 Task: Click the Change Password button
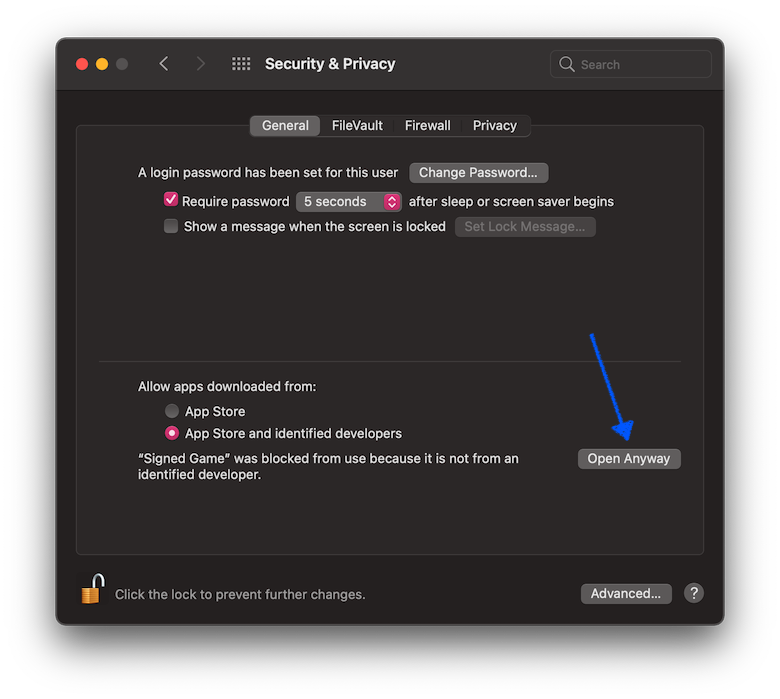pyautogui.click(x=478, y=172)
